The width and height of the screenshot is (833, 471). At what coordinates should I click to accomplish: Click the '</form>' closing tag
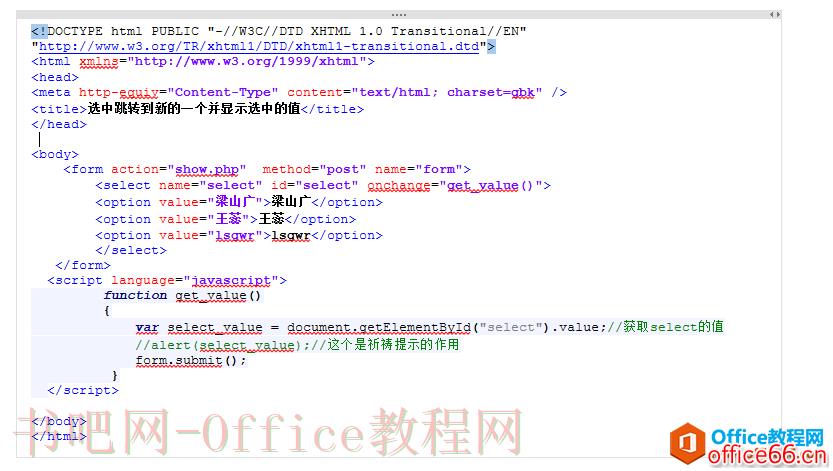click(x=83, y=265)
